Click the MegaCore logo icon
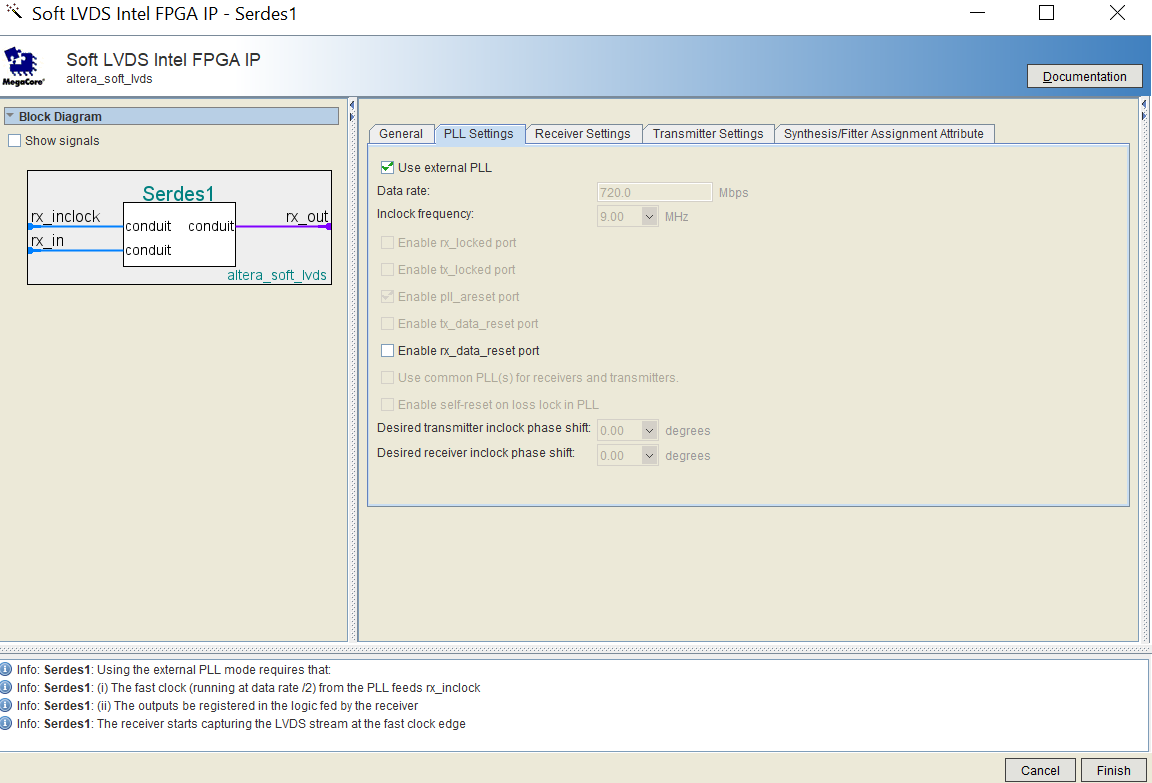 [x=23, y=67]
